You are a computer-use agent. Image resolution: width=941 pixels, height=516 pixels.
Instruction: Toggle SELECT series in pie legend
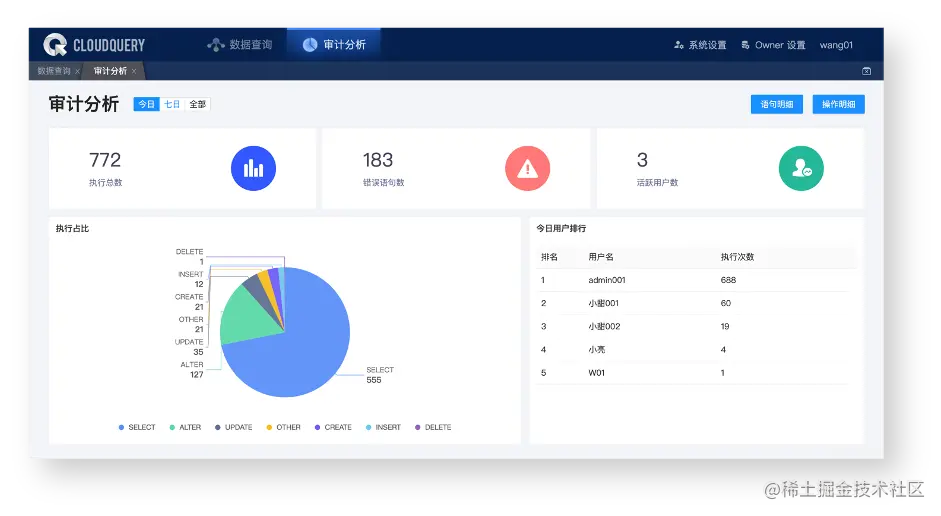click(137, 427)
